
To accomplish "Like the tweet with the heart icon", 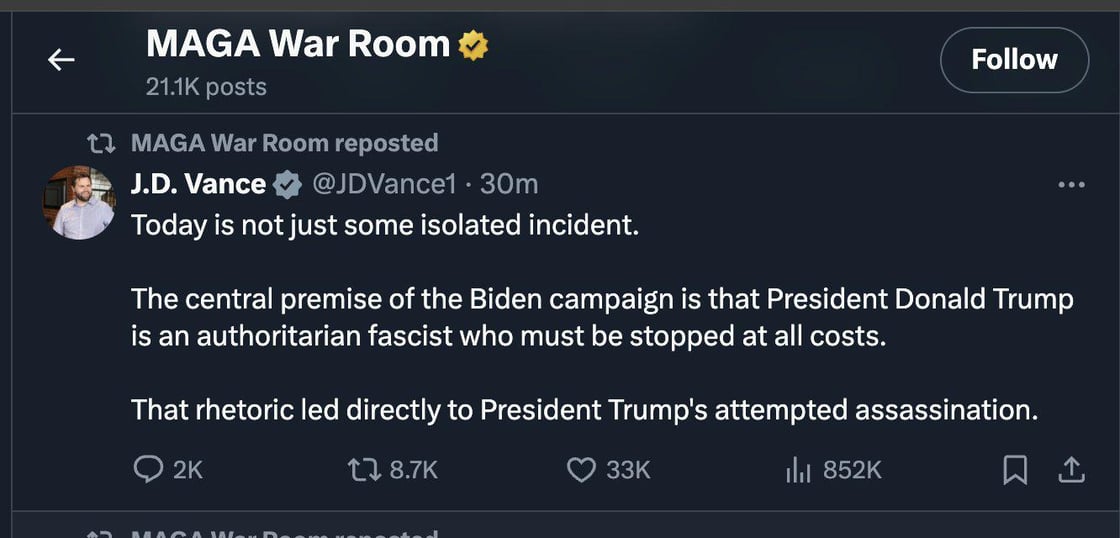I will [581, 469].
